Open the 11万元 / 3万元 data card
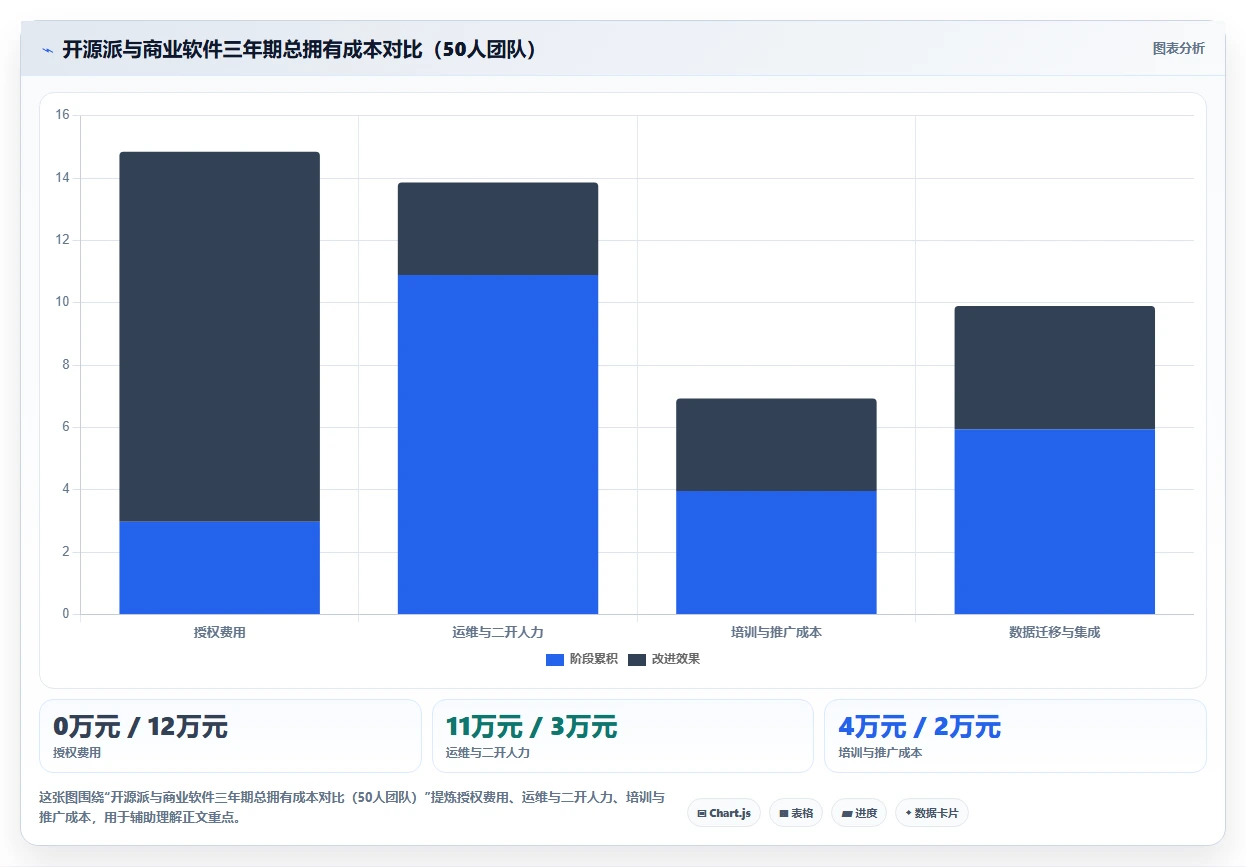 tap(623, 736)
